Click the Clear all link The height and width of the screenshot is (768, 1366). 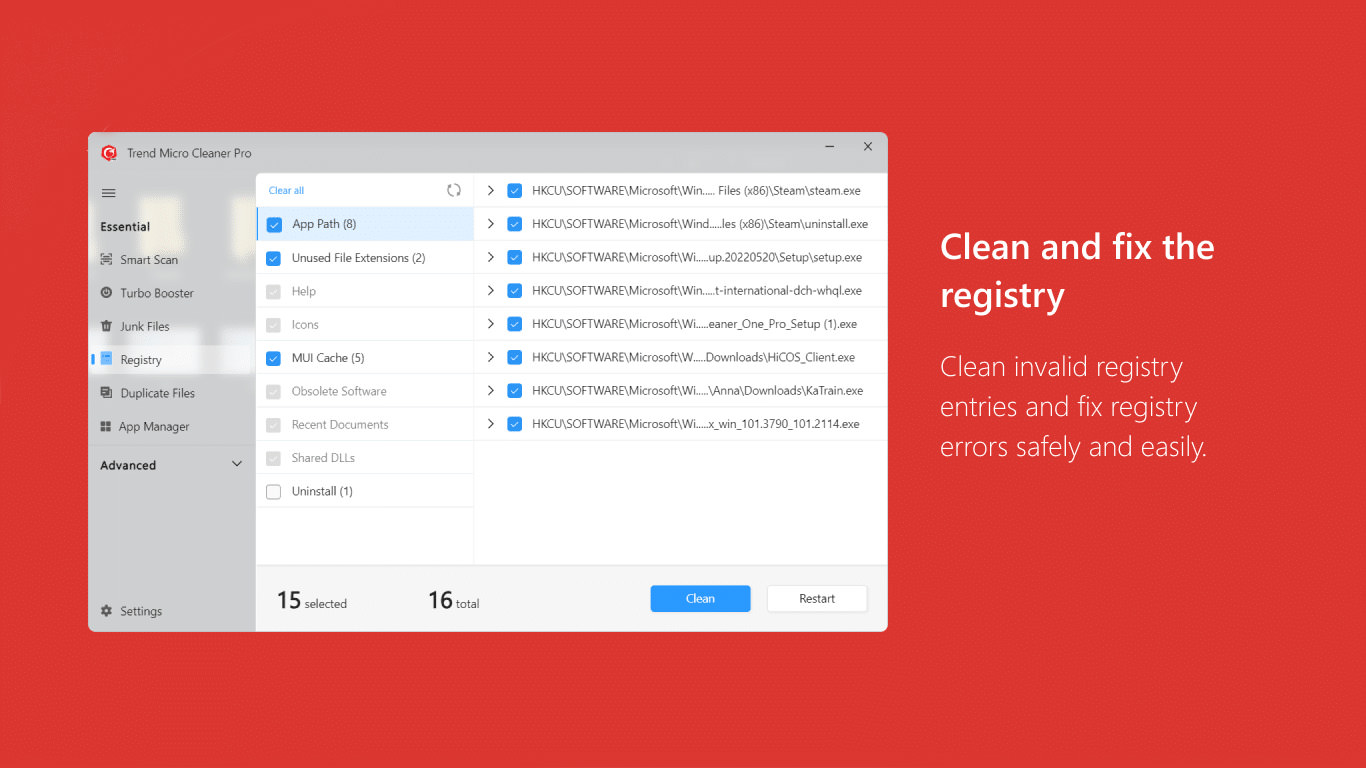click(286, 191)
